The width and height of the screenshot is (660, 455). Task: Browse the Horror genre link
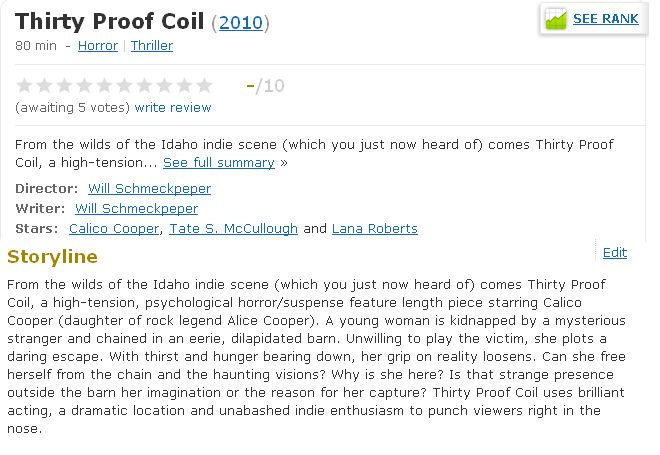click(98, 45)
